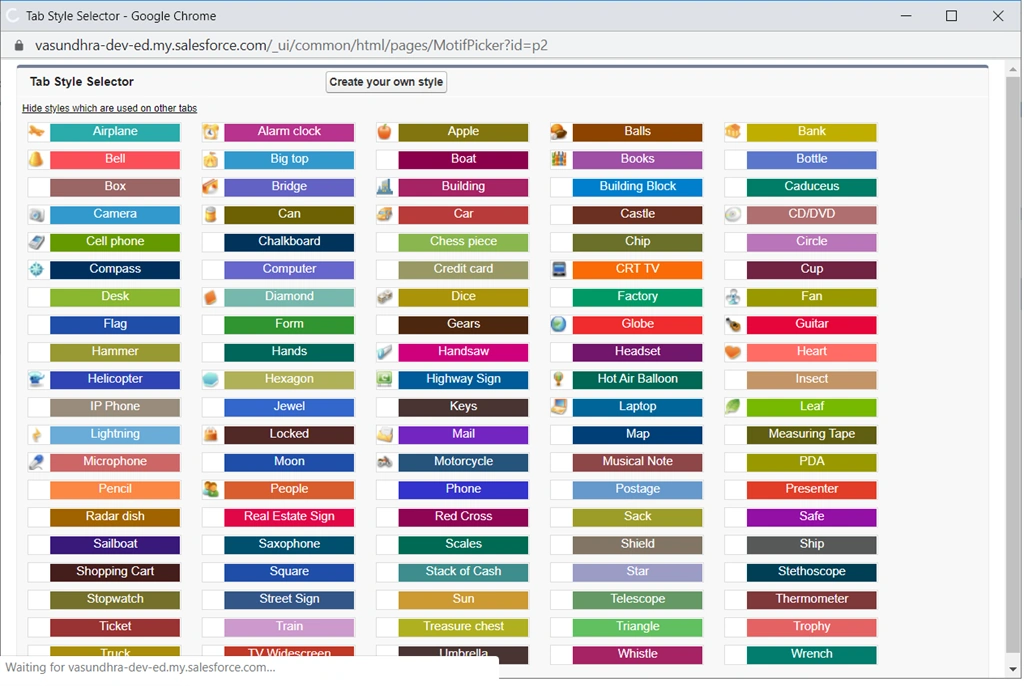Click the Car icon
This screenshot has width=1024, height=686.
pos(385,214)
